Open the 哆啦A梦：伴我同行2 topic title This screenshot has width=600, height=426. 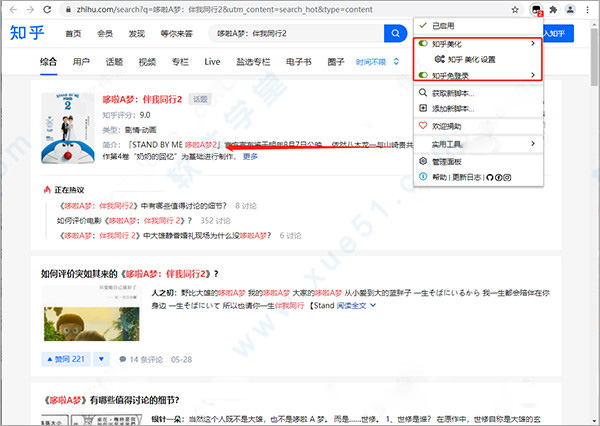[x=142, y=99]
